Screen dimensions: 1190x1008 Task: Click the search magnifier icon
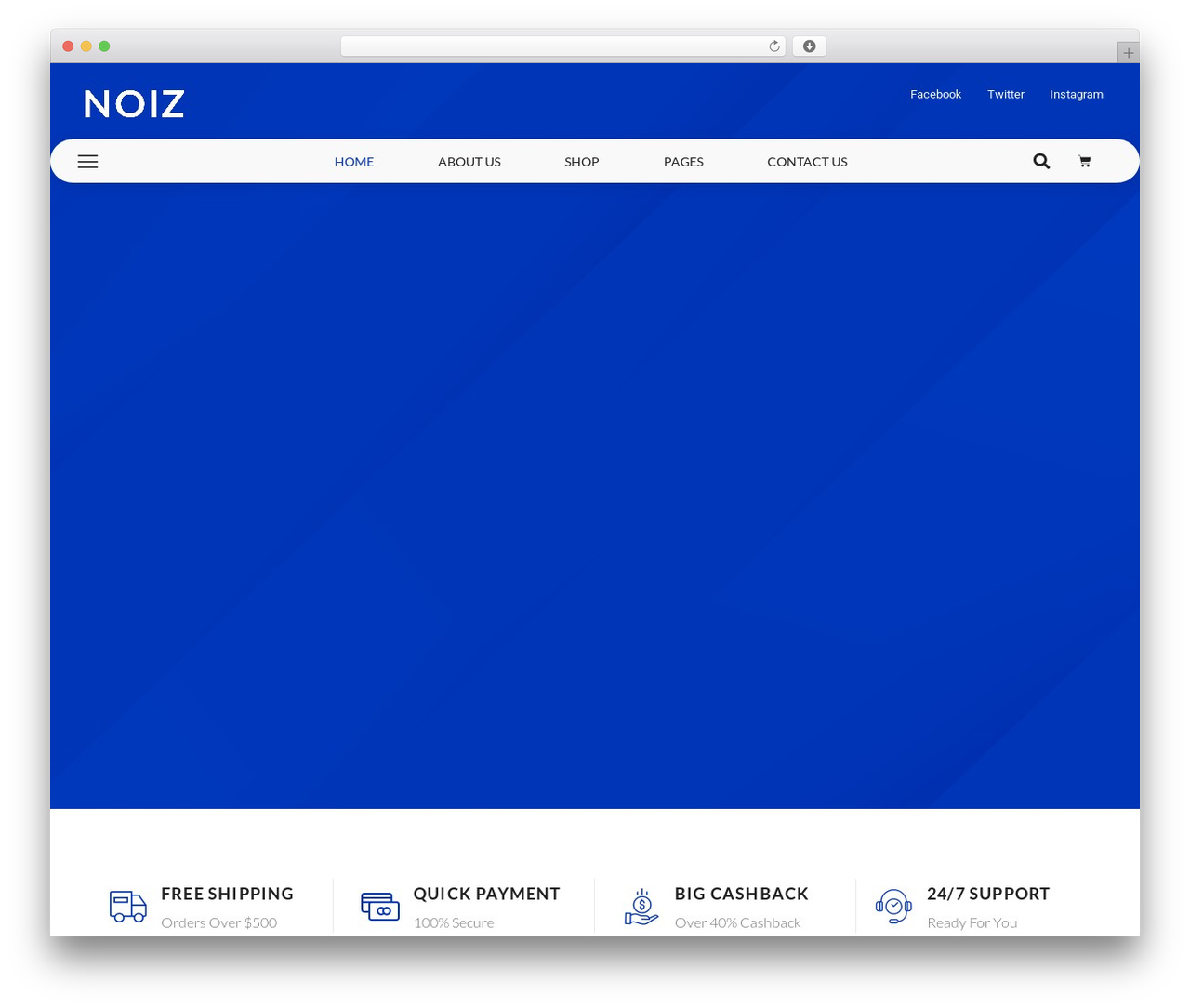[1041, 161]
